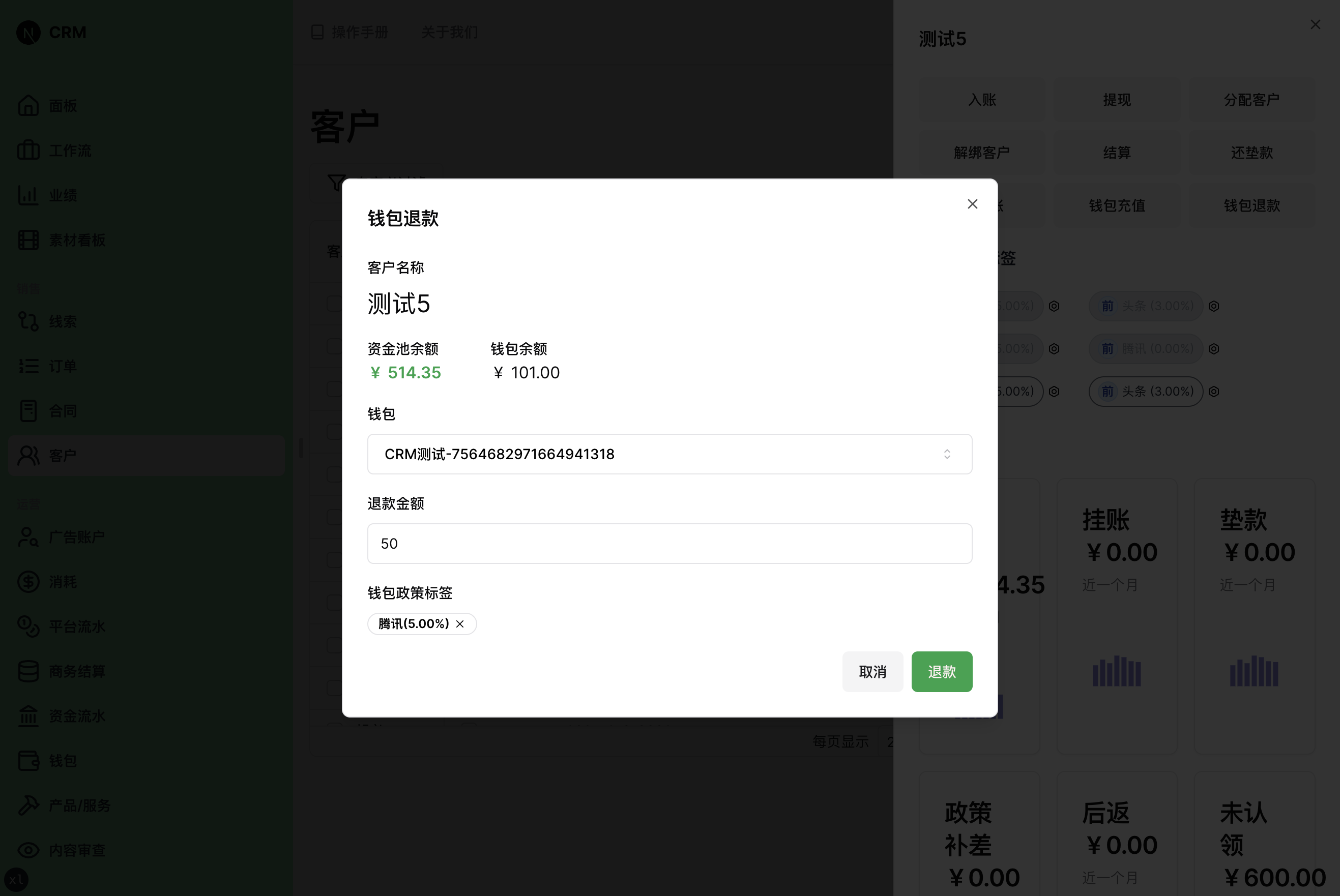Open the 面板 dashboard sidebar icon
The image size is (1340, 896).
click(x=28, y=105)
